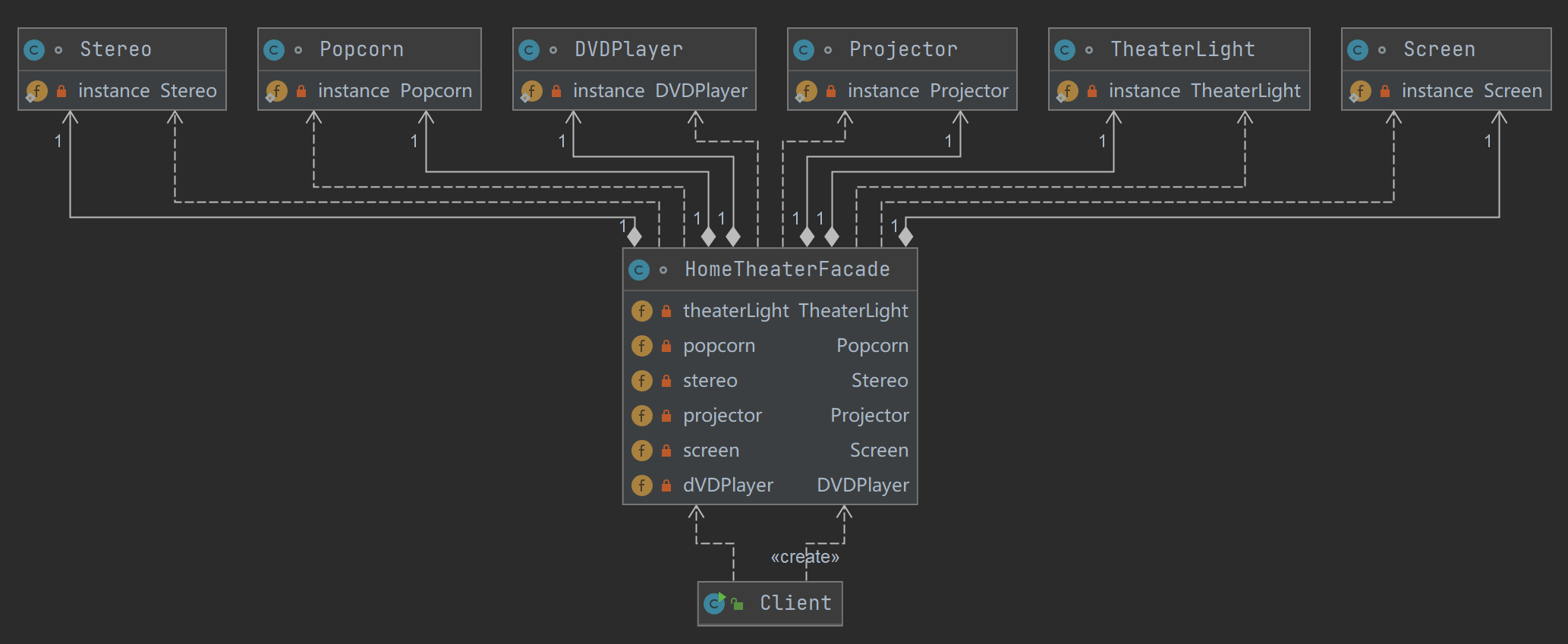
Task: Select instance field in the TheaterLight class
Action: [x=1204, y=91]
